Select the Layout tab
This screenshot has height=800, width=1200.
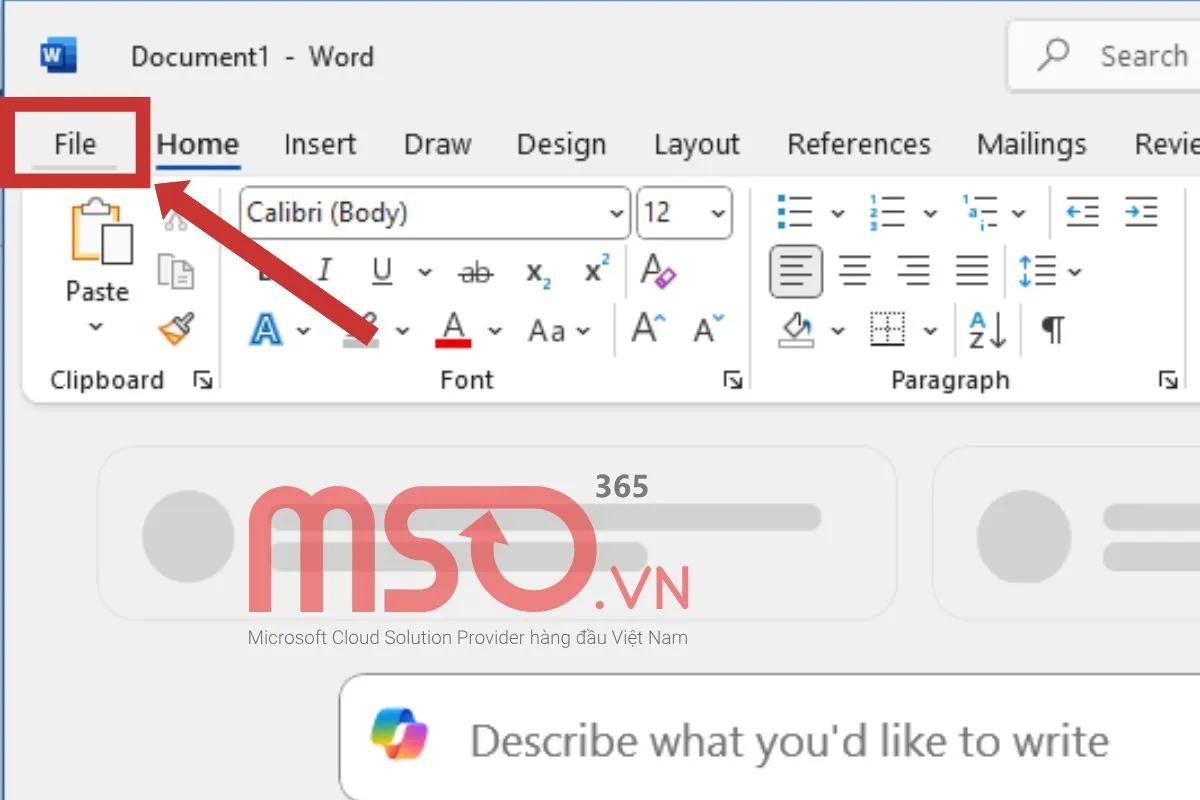tap(696, 145)
